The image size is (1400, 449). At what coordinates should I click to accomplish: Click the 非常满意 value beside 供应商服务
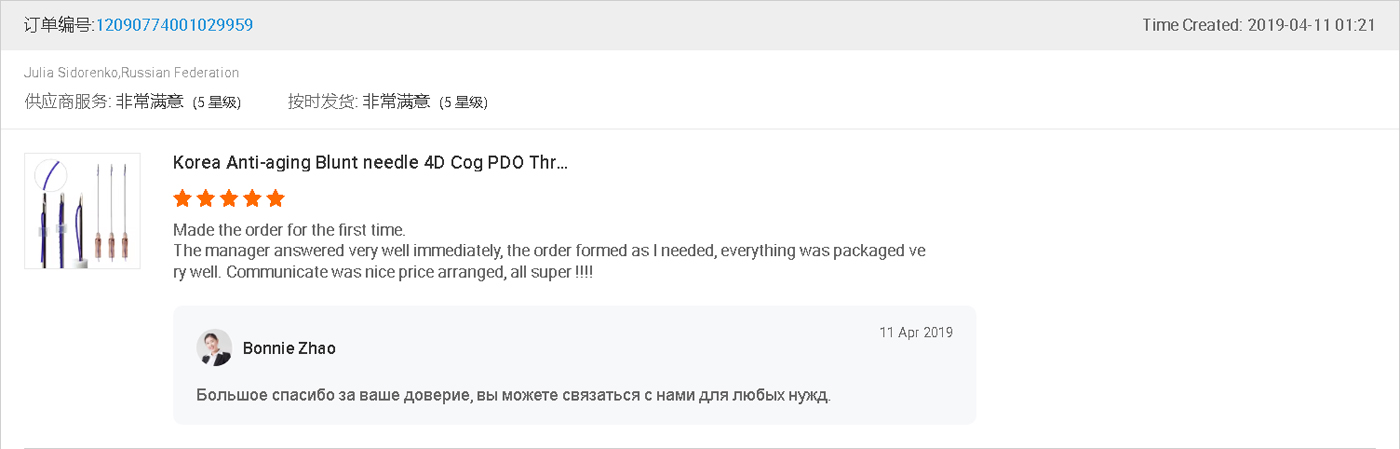(149, 101)
